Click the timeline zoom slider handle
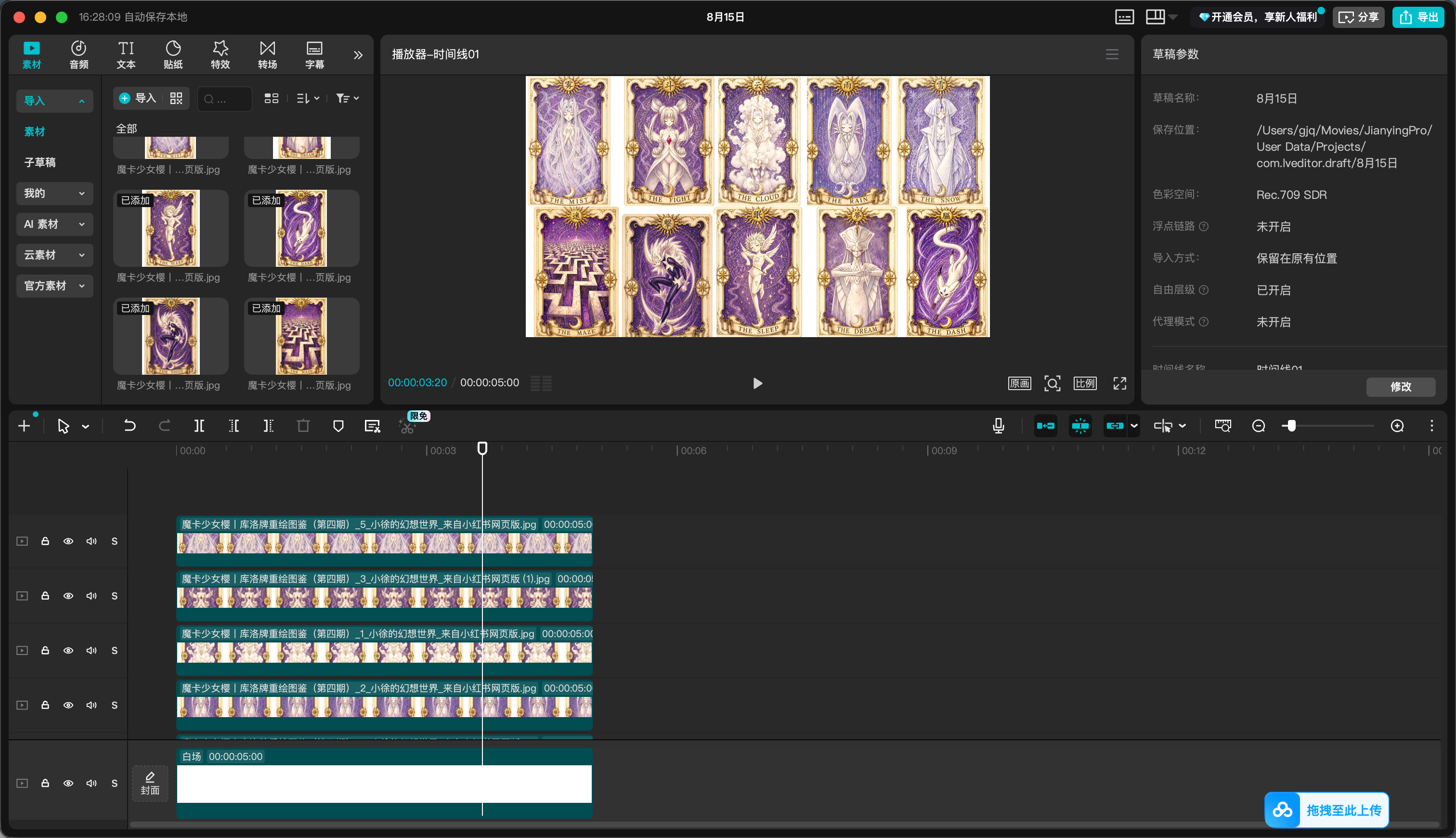 point(1291,426)
